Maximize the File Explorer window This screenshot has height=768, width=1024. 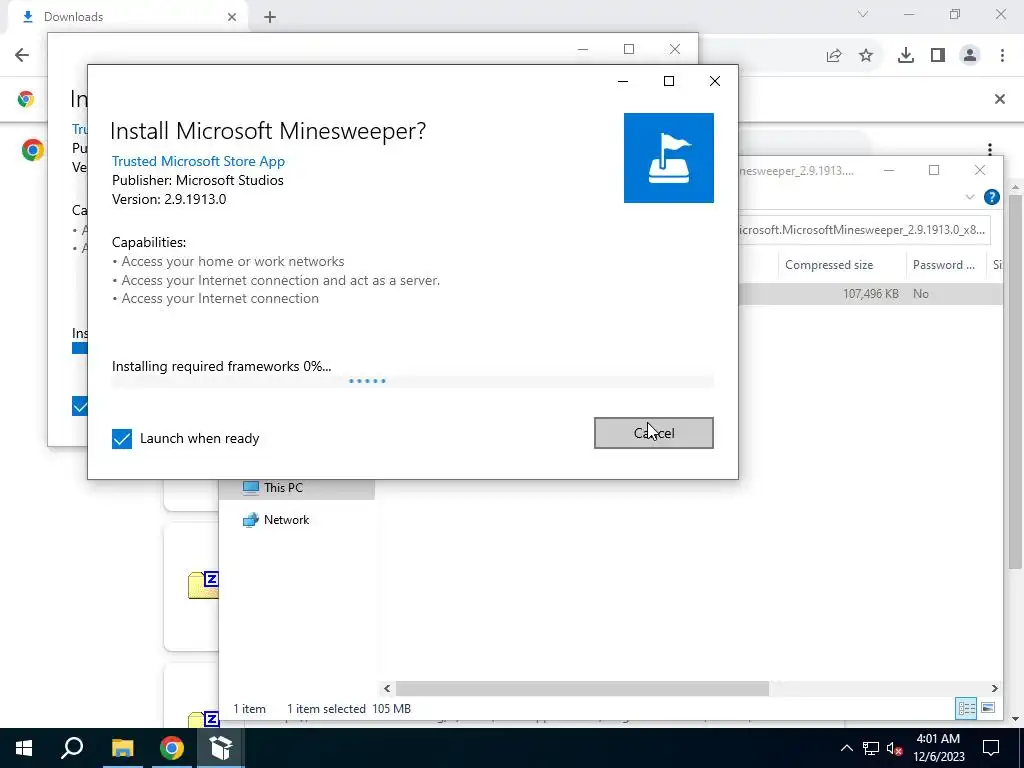[934, 170]
